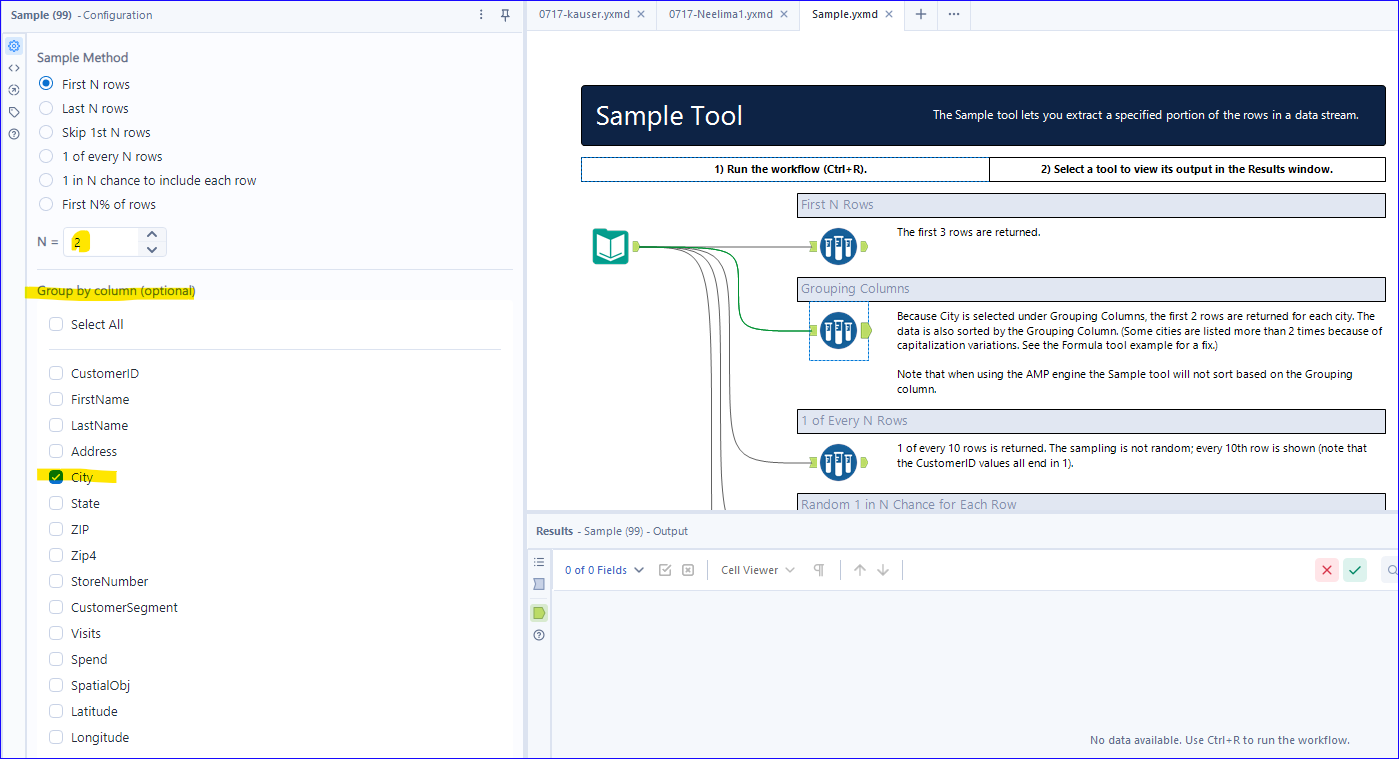Select the Last N rows radio button

45,108
